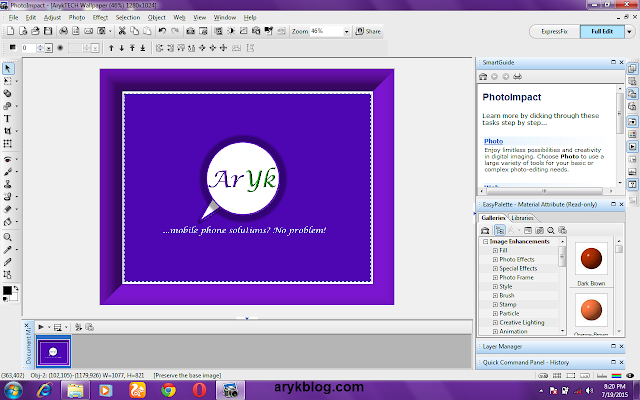Viewport: 640px width, 400px height.
Task: Expand the Particle gallery node
Action: 495,313
